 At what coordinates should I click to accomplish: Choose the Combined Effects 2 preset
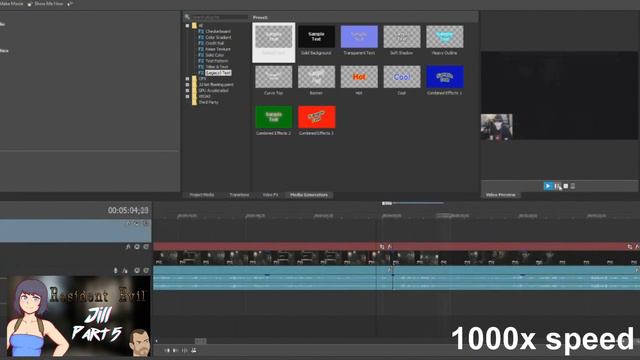(x=273, y=120)
